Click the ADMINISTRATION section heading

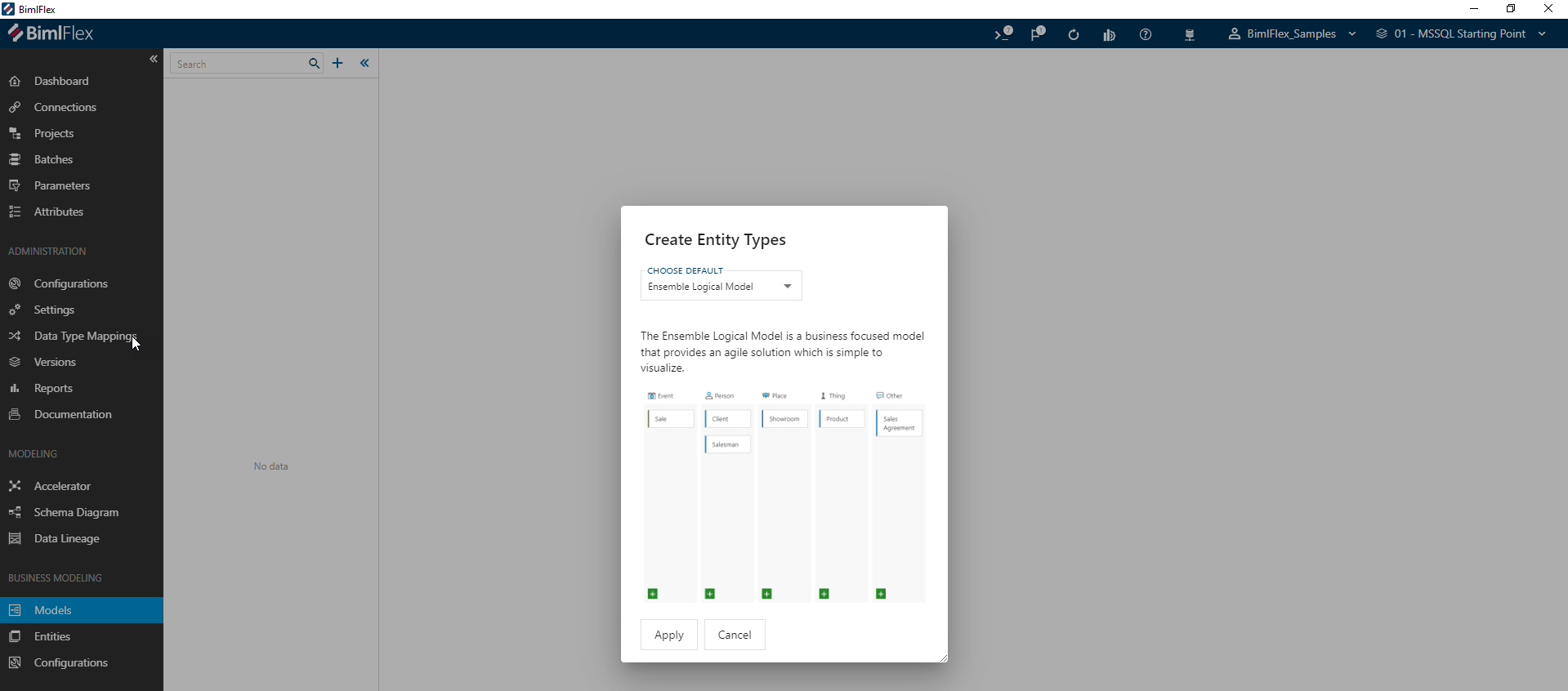47,251
